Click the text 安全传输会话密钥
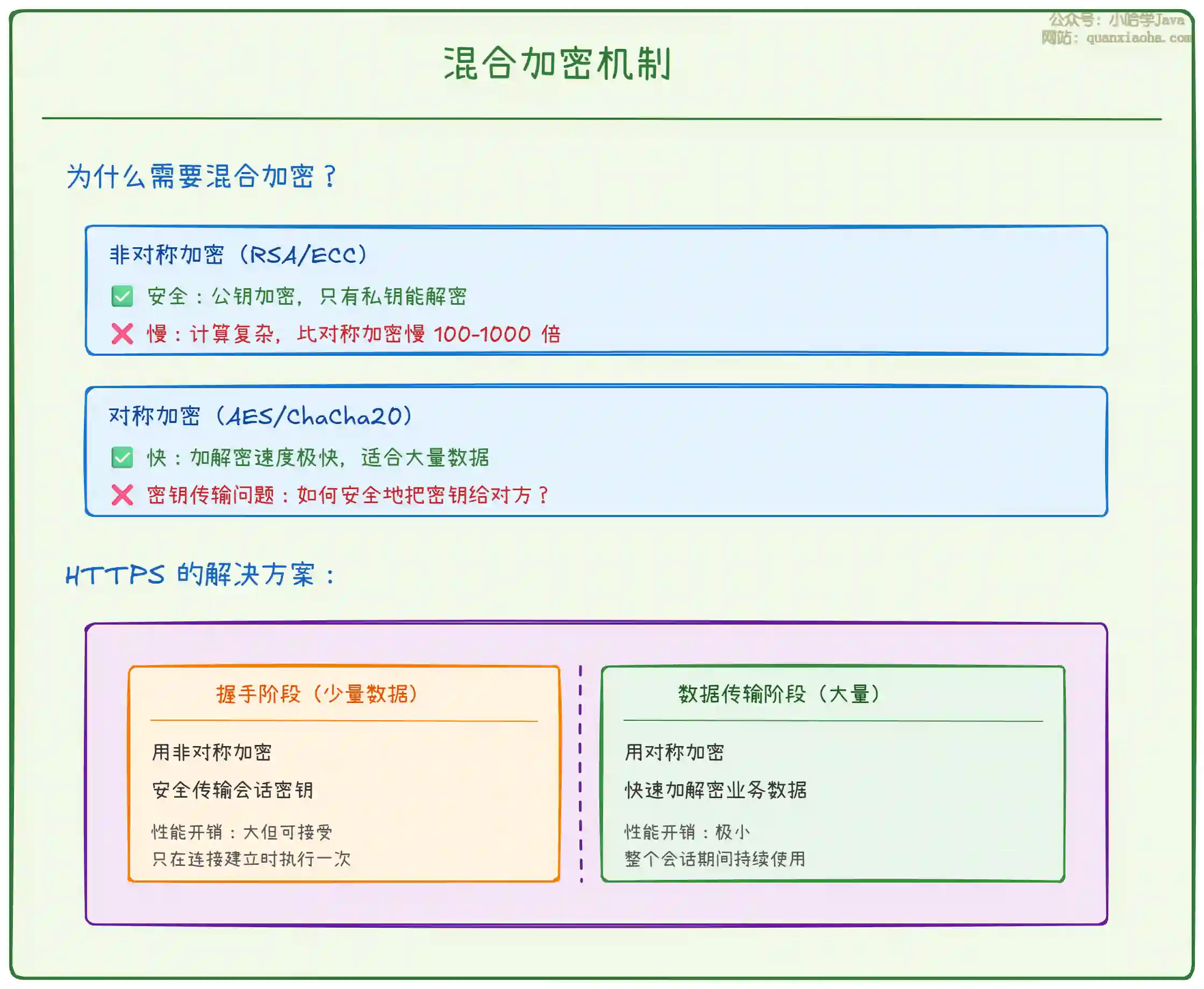 coord(232,790)
